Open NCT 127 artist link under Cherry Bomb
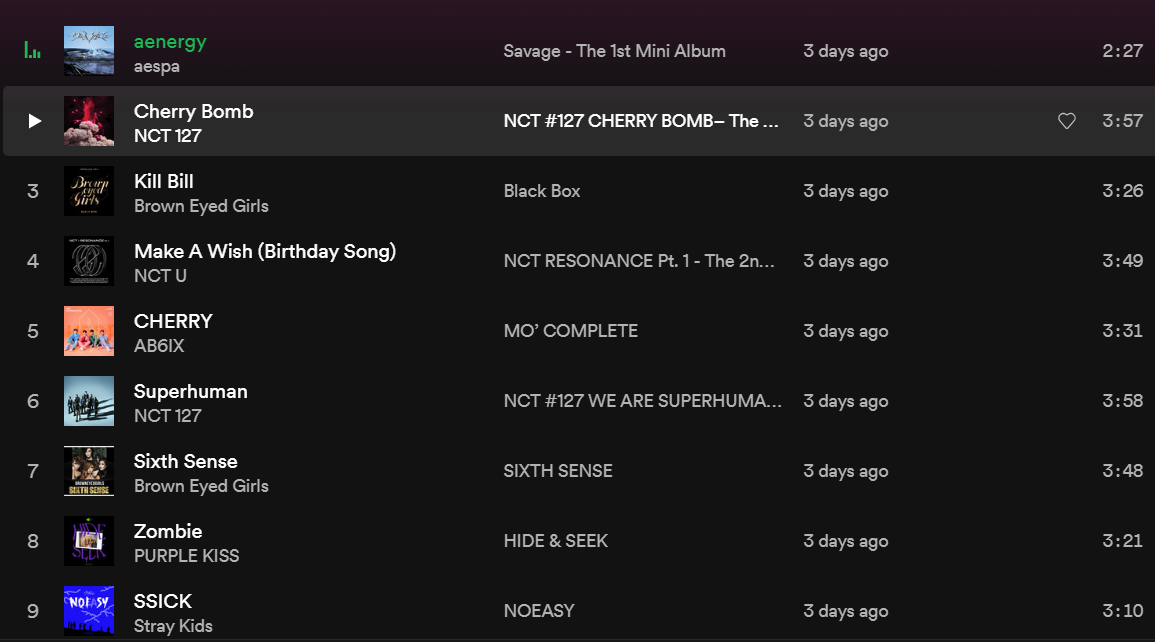This screenshot has height=642, width=1155. coord(168,135)
